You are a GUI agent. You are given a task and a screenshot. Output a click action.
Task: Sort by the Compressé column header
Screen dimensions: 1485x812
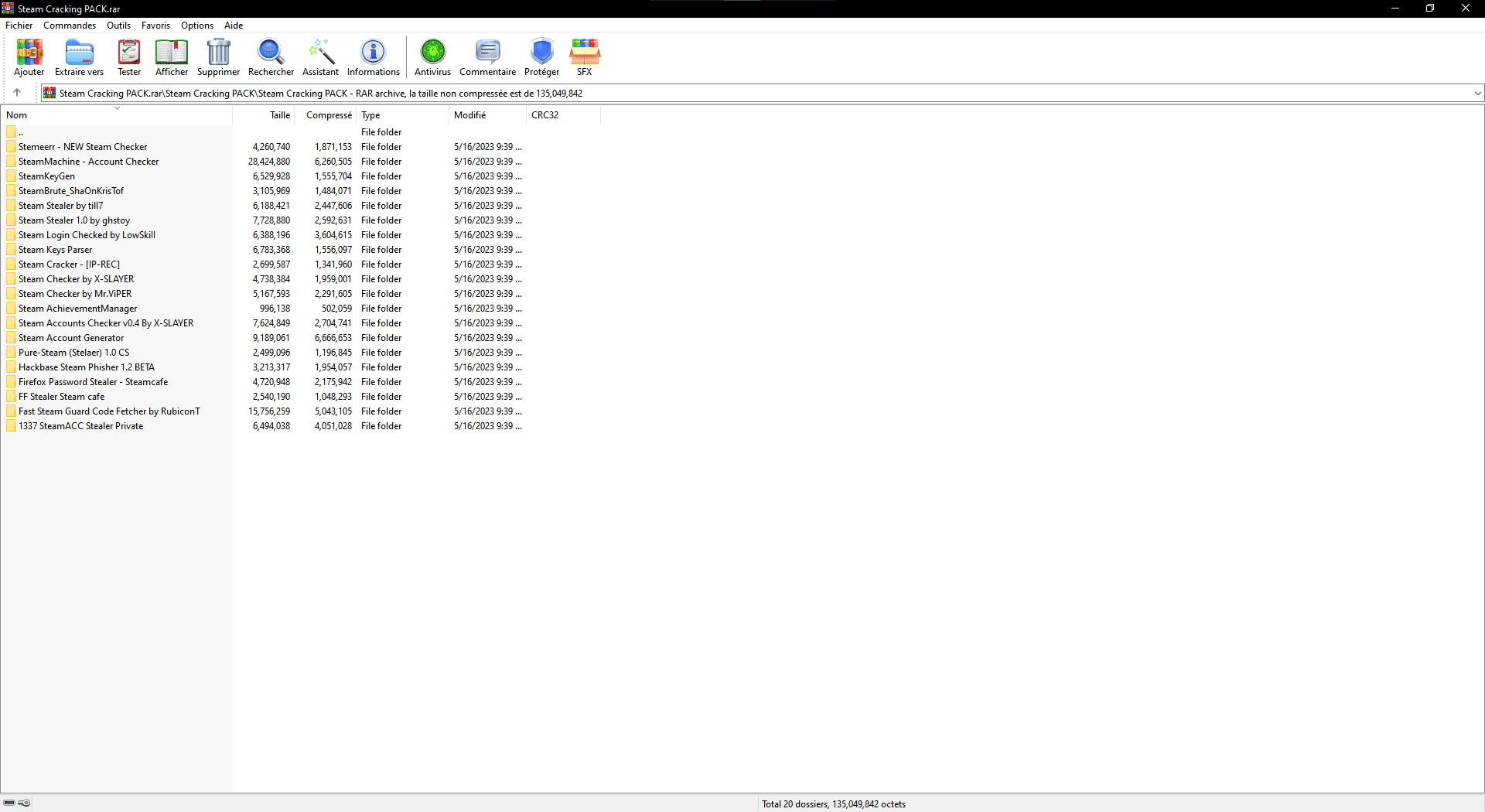[x=326, y=115]
